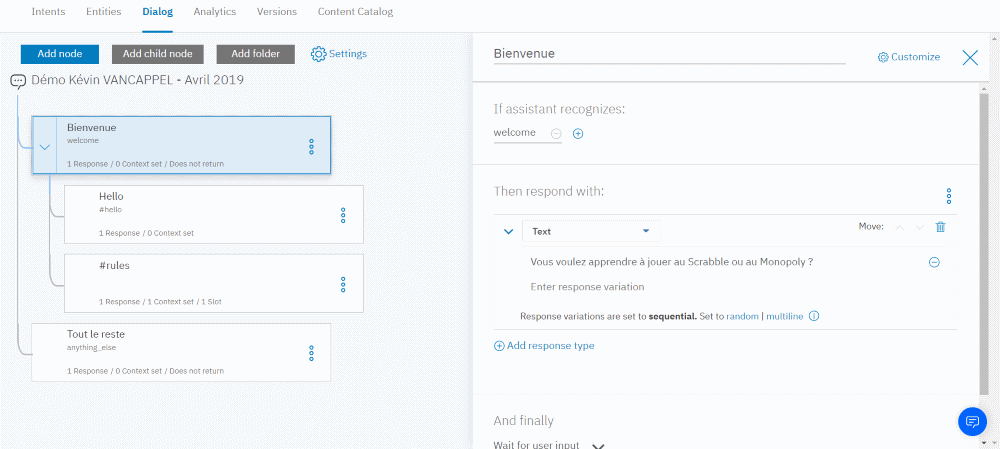Collapse the Text response section chevron

[x=508, y=232]
